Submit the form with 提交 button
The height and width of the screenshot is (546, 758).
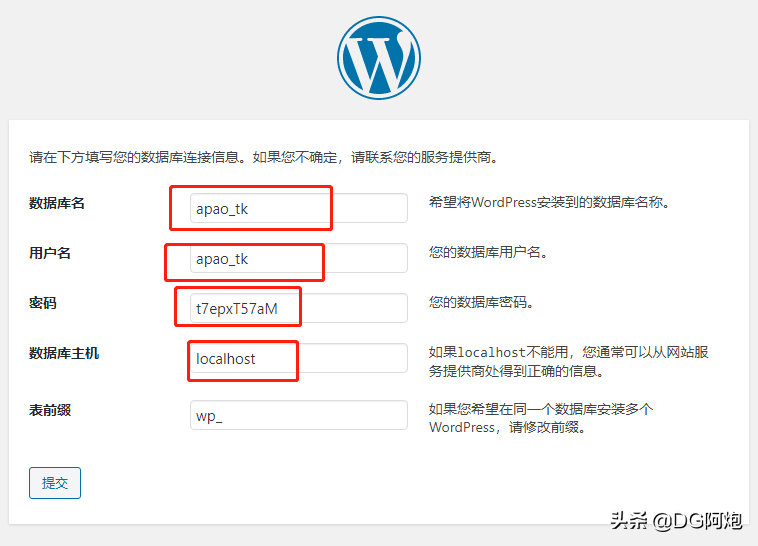click(55, 483)
